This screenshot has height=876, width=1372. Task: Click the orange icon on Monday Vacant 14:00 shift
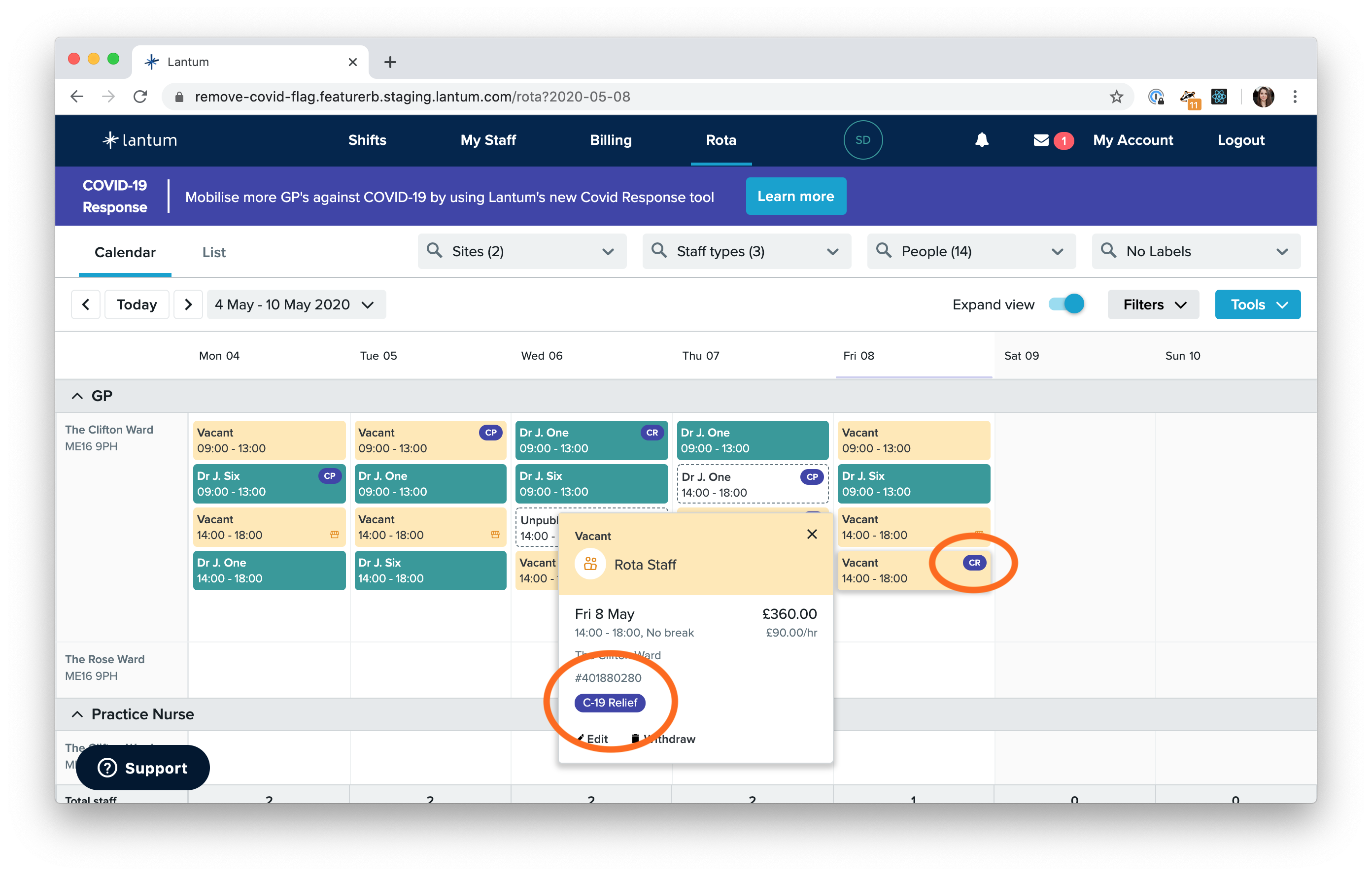pos(335,535)
